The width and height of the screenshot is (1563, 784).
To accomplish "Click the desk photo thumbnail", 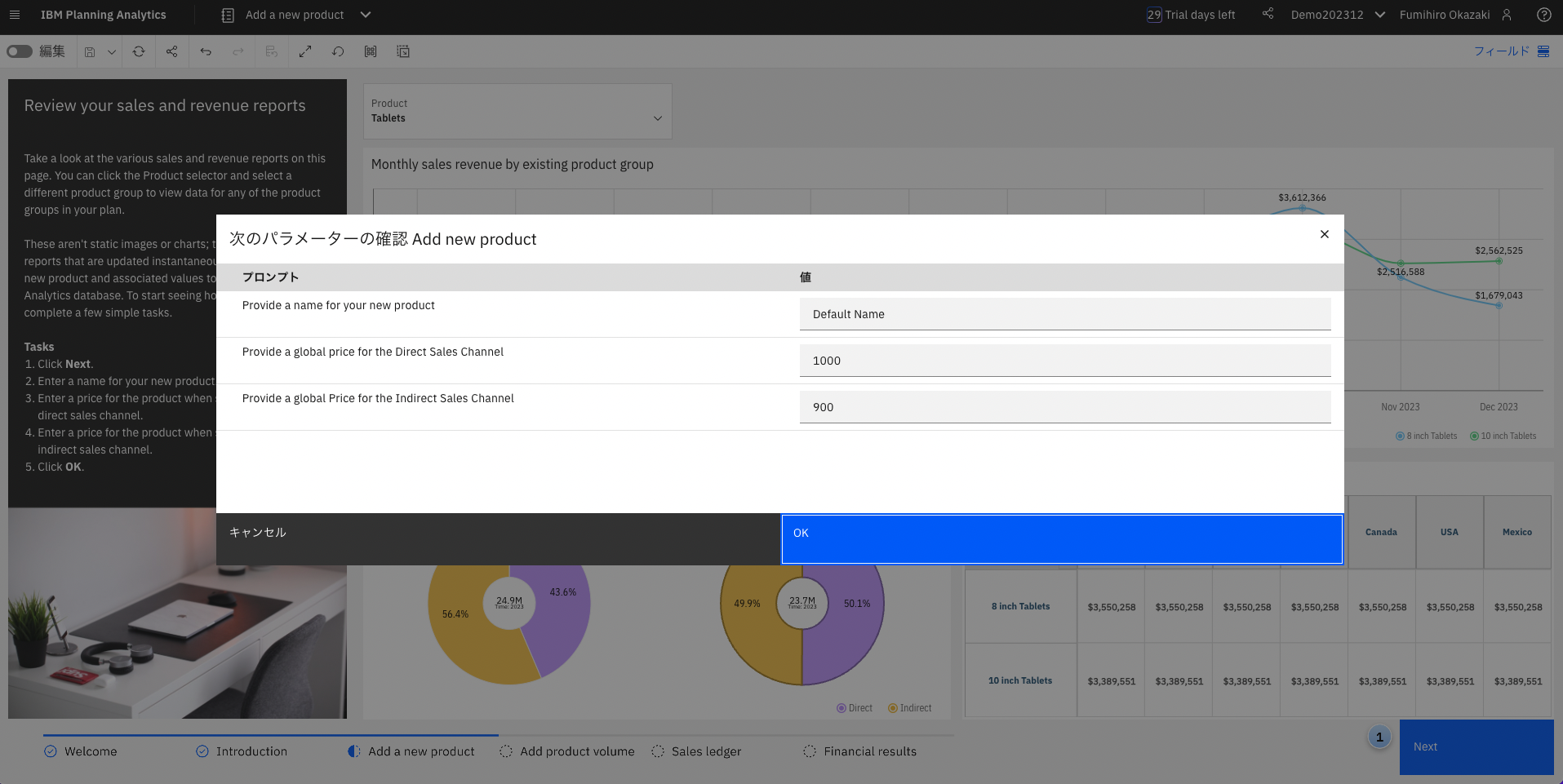I will point(177,613).
